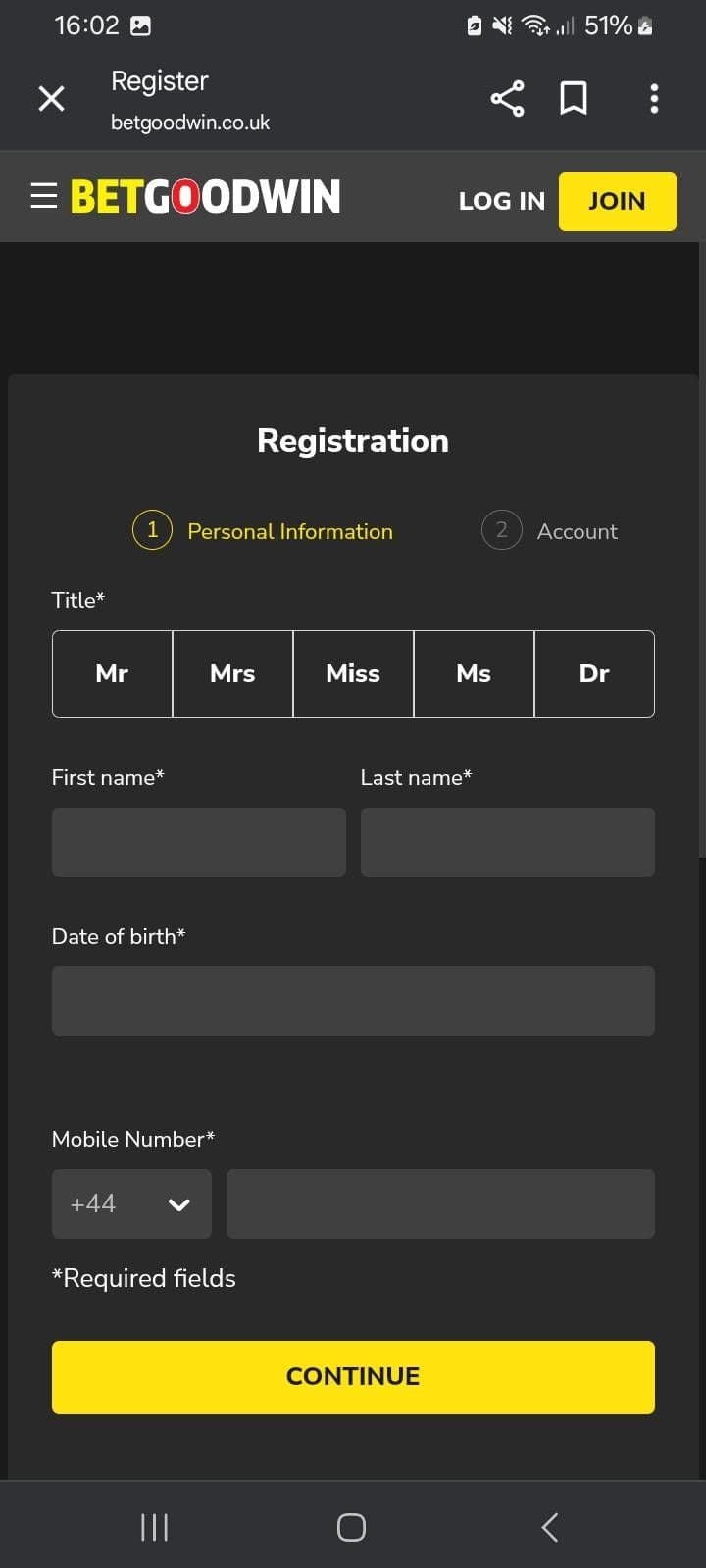Select the Mrs title selector
The width and height of the screenshot is (706, 1568).
232,673
